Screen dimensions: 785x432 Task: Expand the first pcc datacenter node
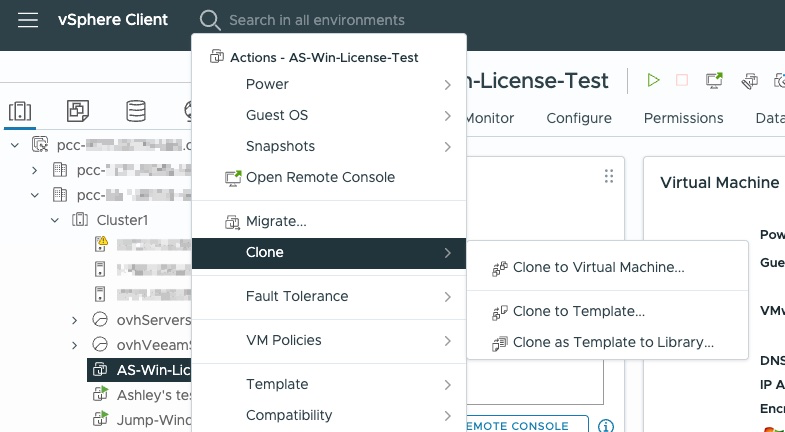[x=35, y=170]
